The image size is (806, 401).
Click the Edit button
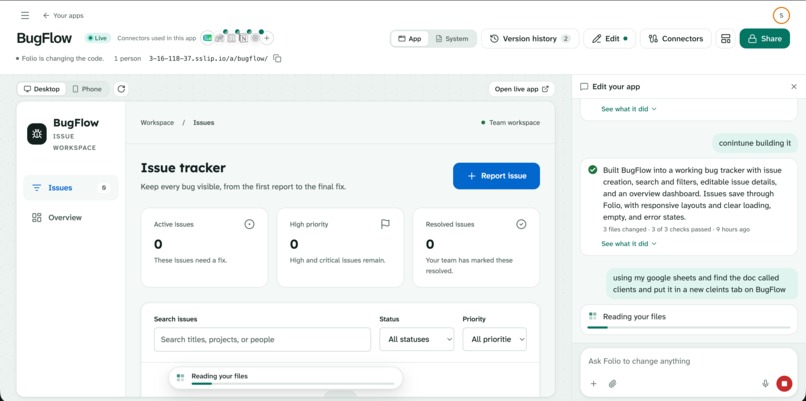click(609, 39)
